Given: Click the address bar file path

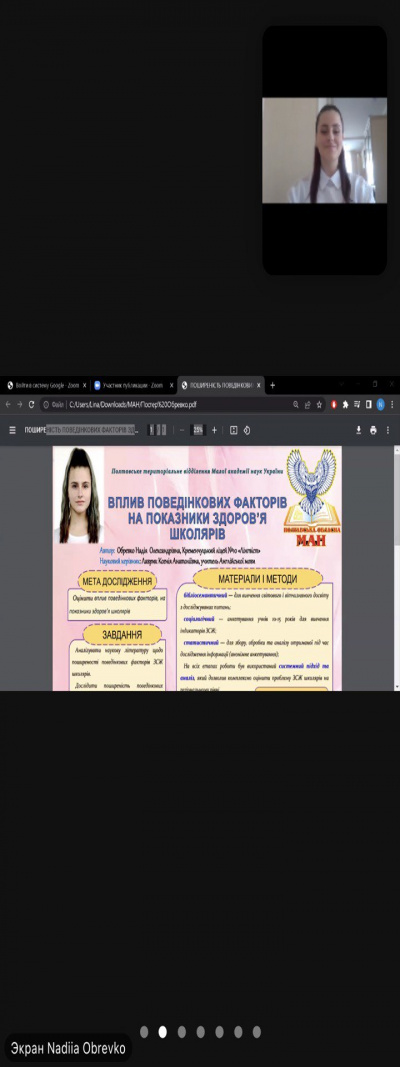Looking at the screenshot, I should 133,404.
